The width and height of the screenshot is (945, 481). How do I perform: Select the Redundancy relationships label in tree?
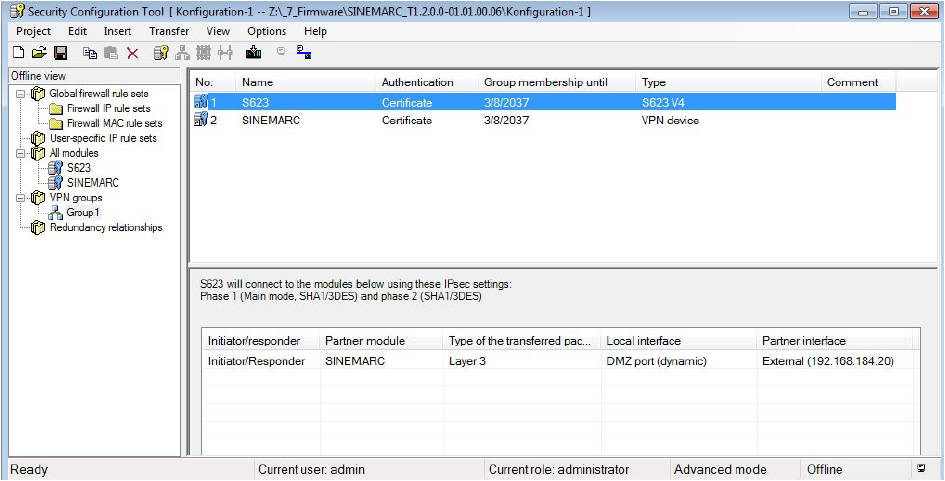click(x=106, y=227)
